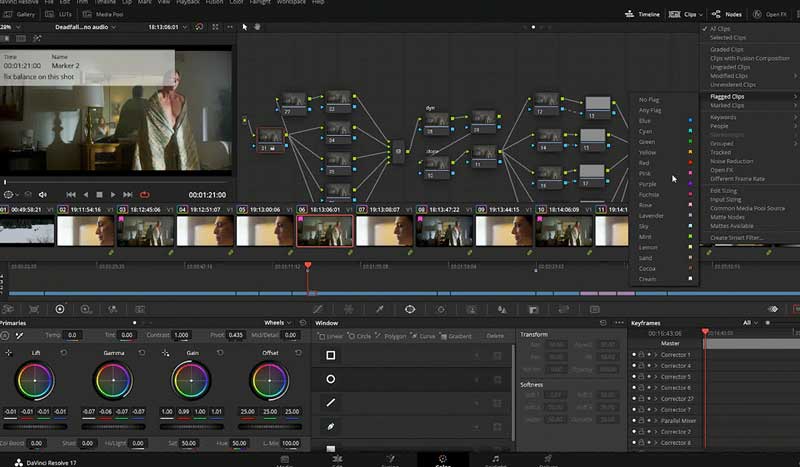Choose Create Smart Filter in menu

coord(736,238)
